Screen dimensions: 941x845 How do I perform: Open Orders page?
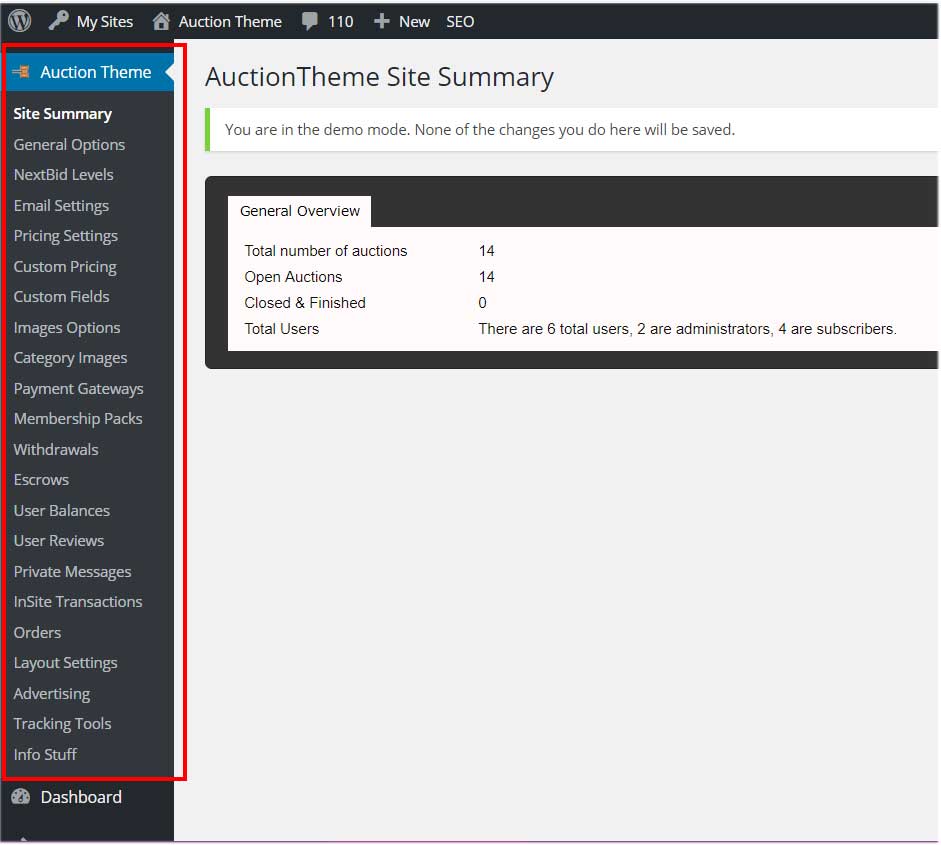(37, 633)
